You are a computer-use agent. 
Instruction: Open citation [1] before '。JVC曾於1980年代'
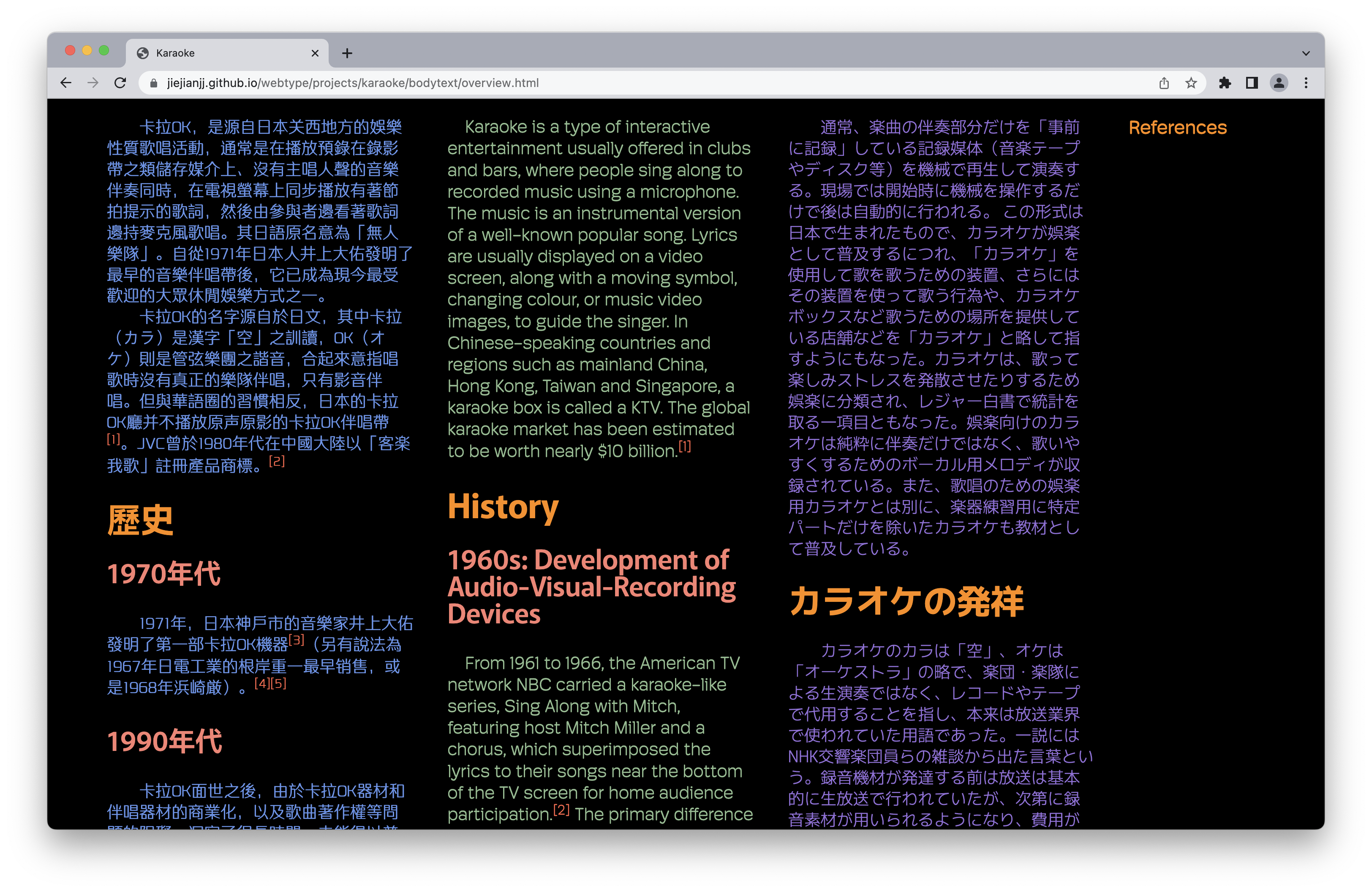(x=114, y=439)
